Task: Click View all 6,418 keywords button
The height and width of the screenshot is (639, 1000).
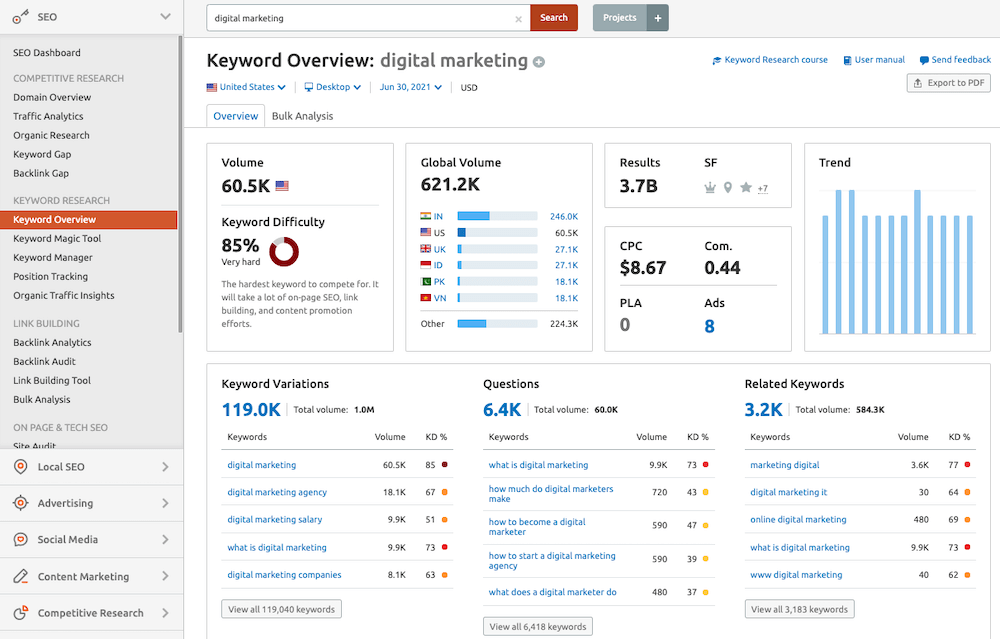Action: [538, 626]
